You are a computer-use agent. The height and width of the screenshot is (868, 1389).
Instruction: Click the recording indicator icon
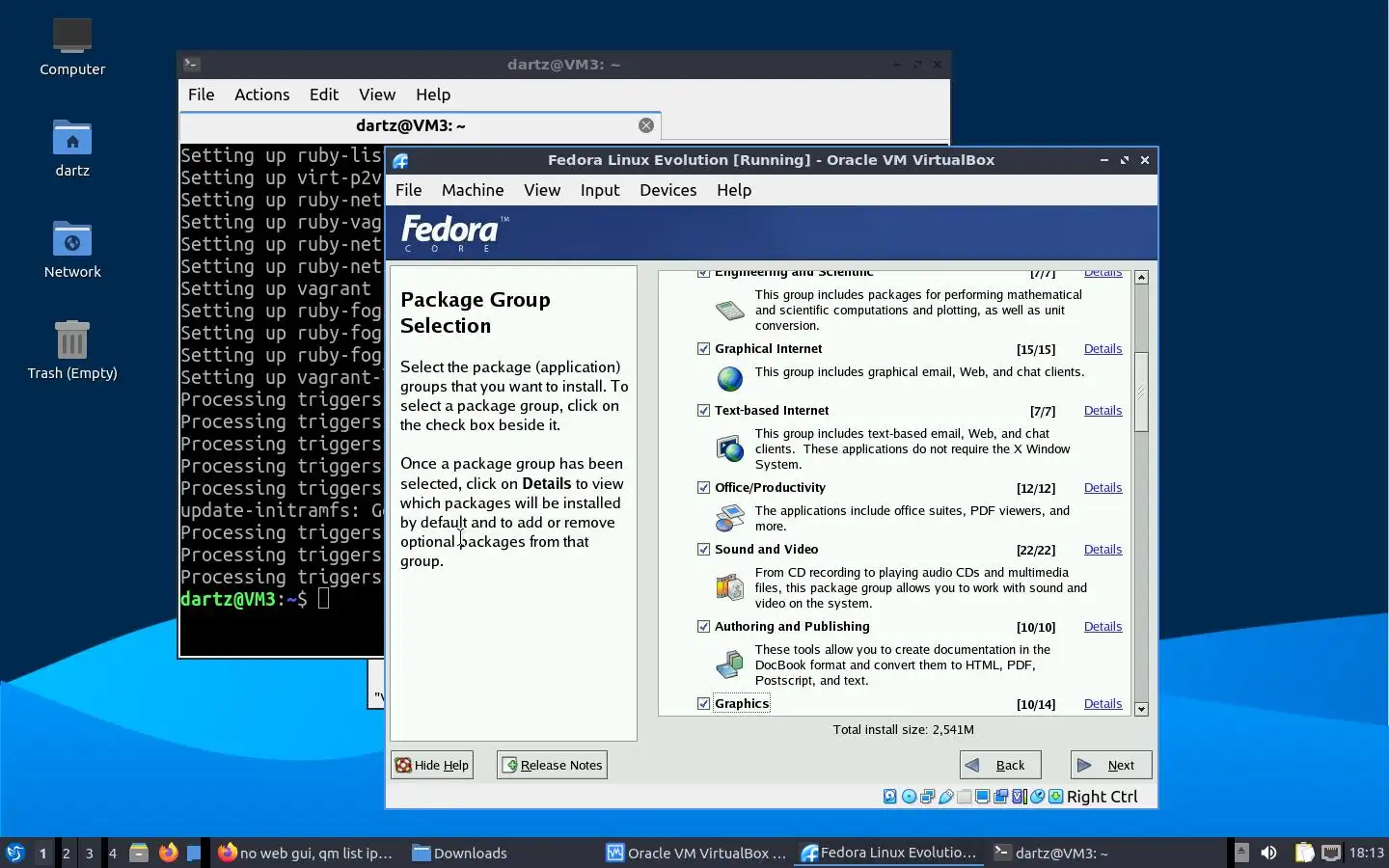pyautogui.click(x=1000, y=797)
